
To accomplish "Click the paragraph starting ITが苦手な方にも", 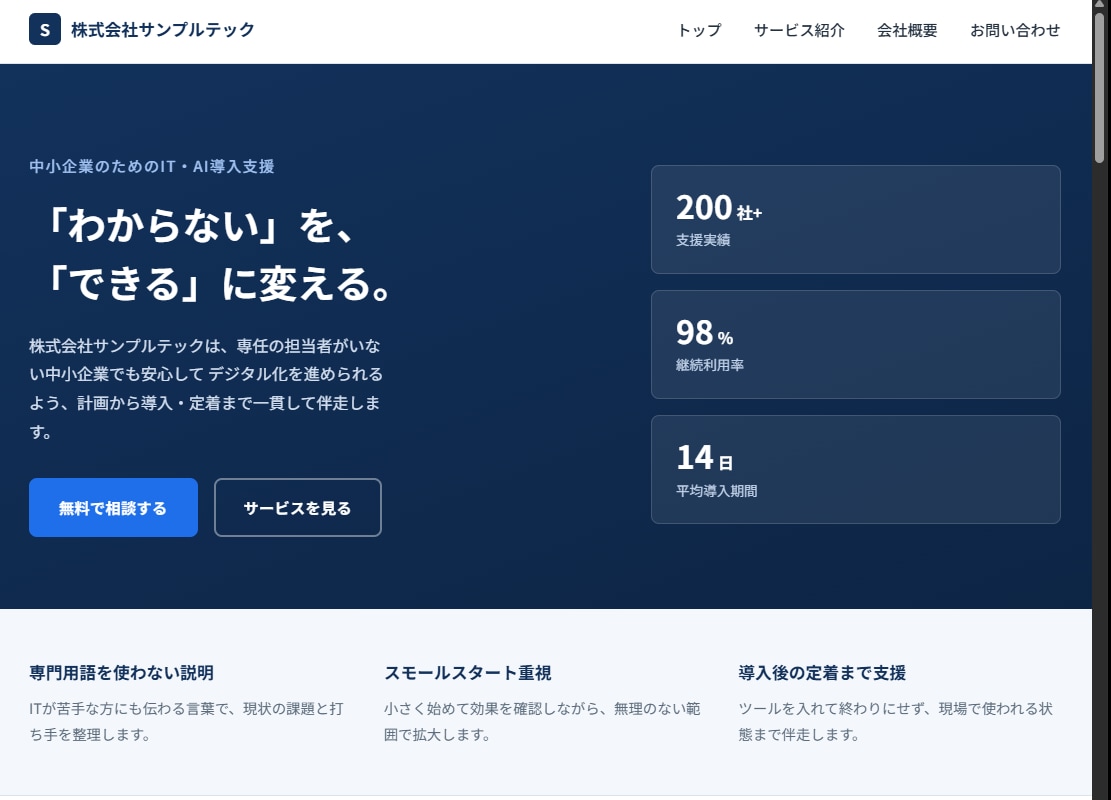I will pyautogui.click(x=186, y=721).
